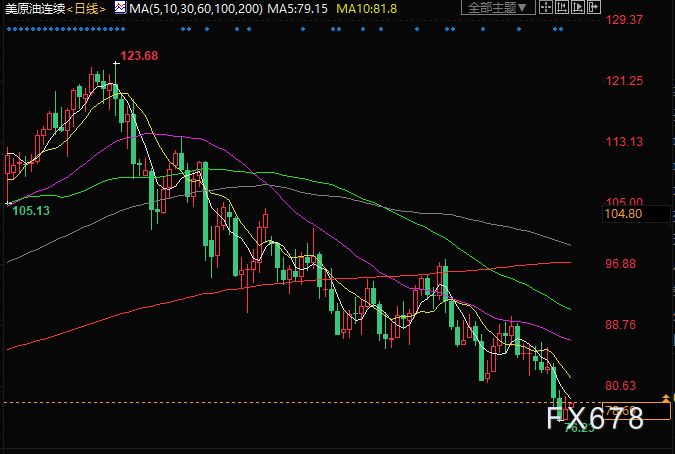The image size is (675, 454).
Task: Change the 日线 period selector
Action: (x=86, y=9)
